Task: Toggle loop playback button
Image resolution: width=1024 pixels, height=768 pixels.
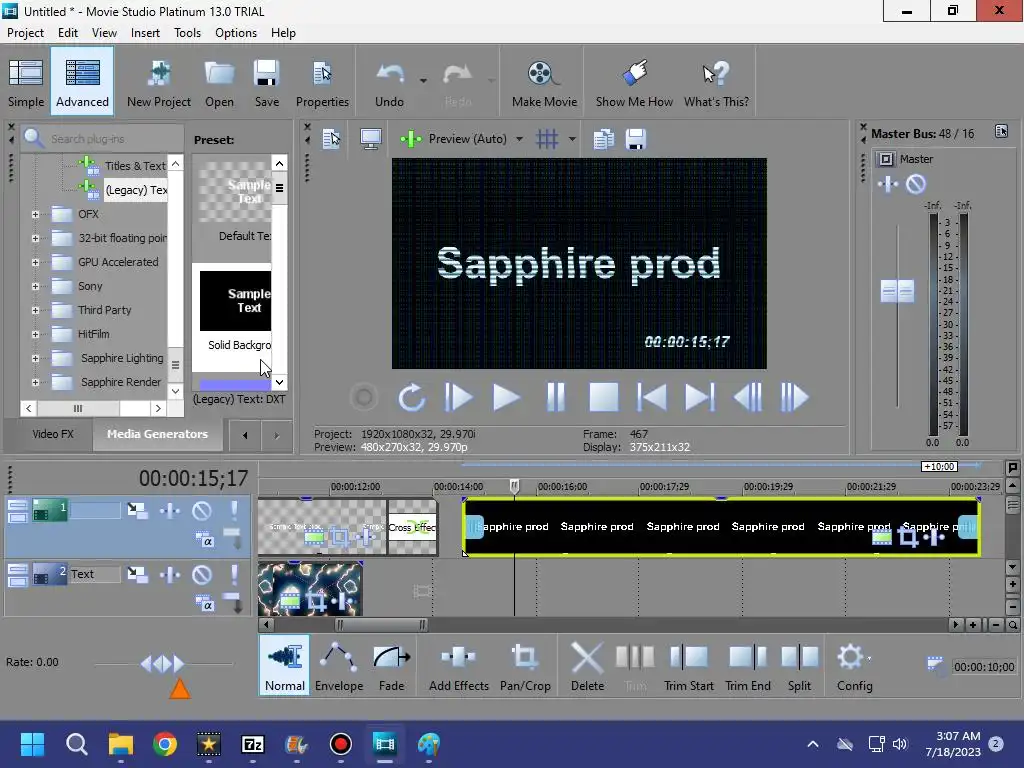Action: tap(411, 397)
